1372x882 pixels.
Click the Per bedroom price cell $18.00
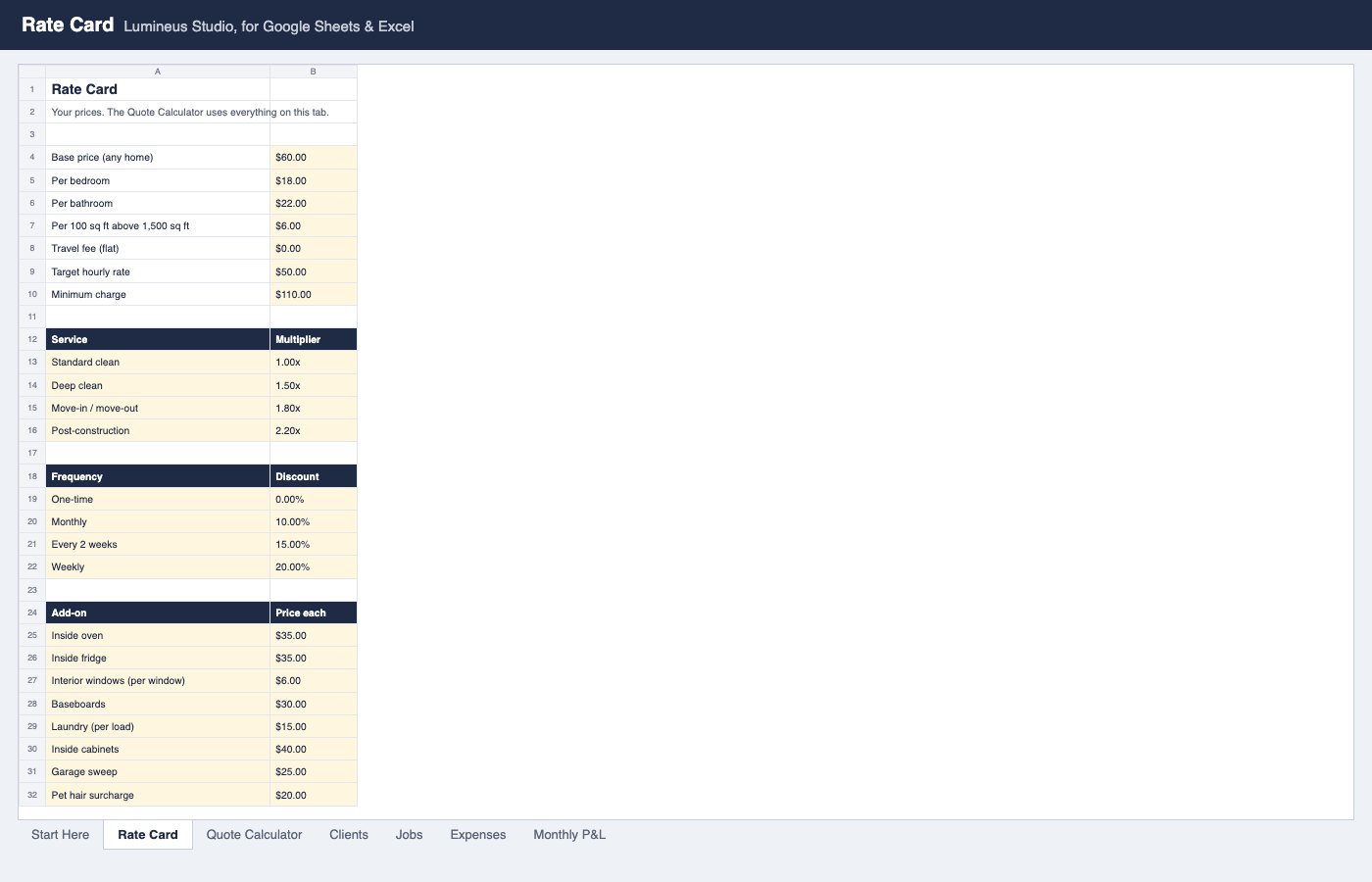[x=314, y=180]
